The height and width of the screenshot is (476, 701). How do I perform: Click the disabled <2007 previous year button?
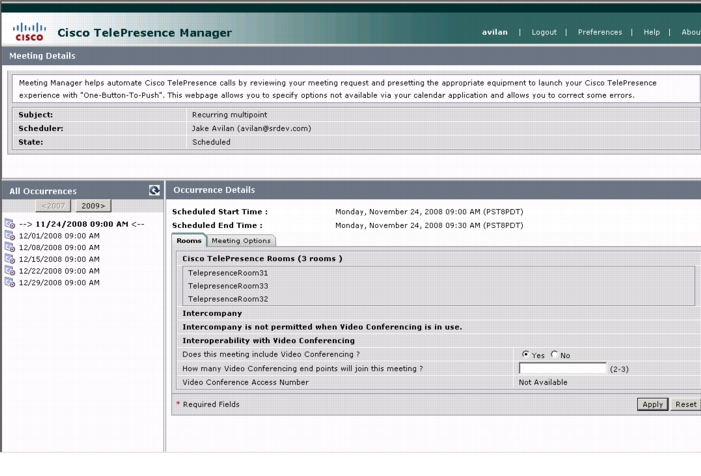pos(53,206)
